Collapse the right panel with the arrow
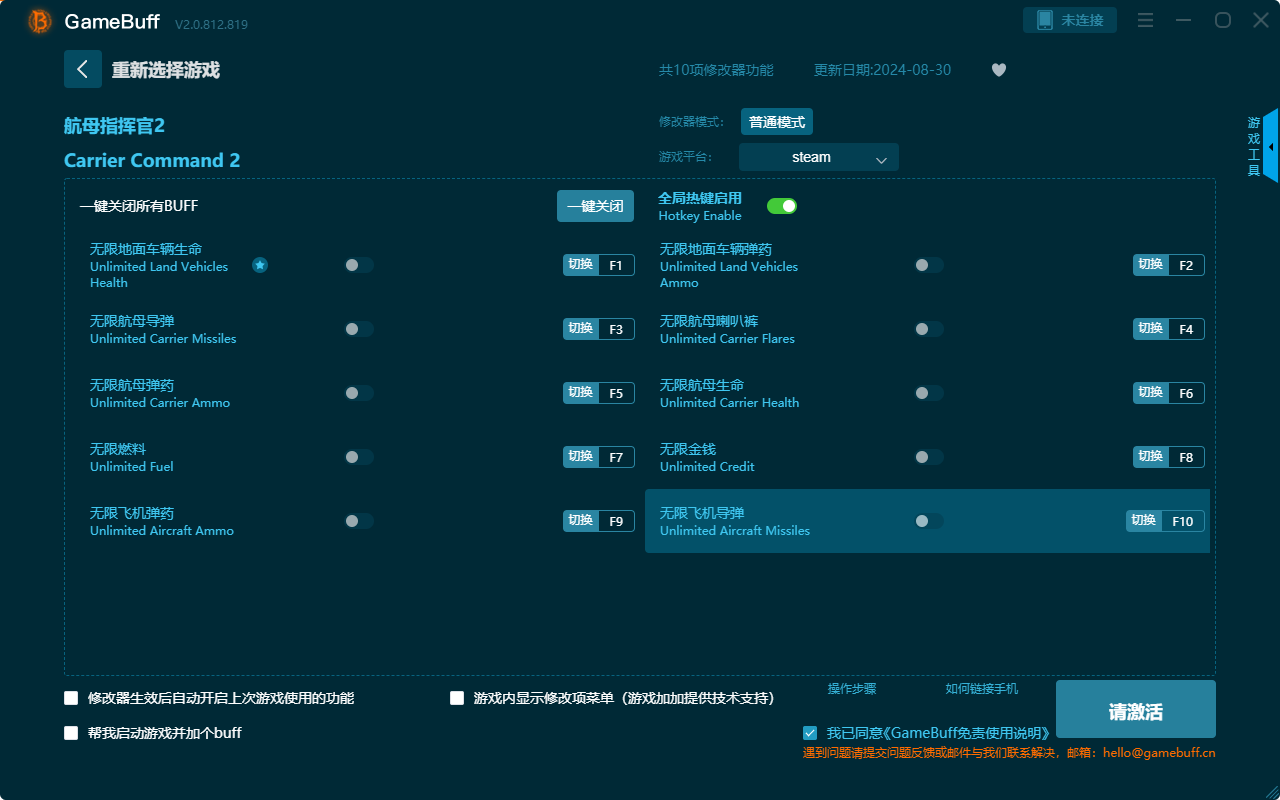 click(1271, 146)
